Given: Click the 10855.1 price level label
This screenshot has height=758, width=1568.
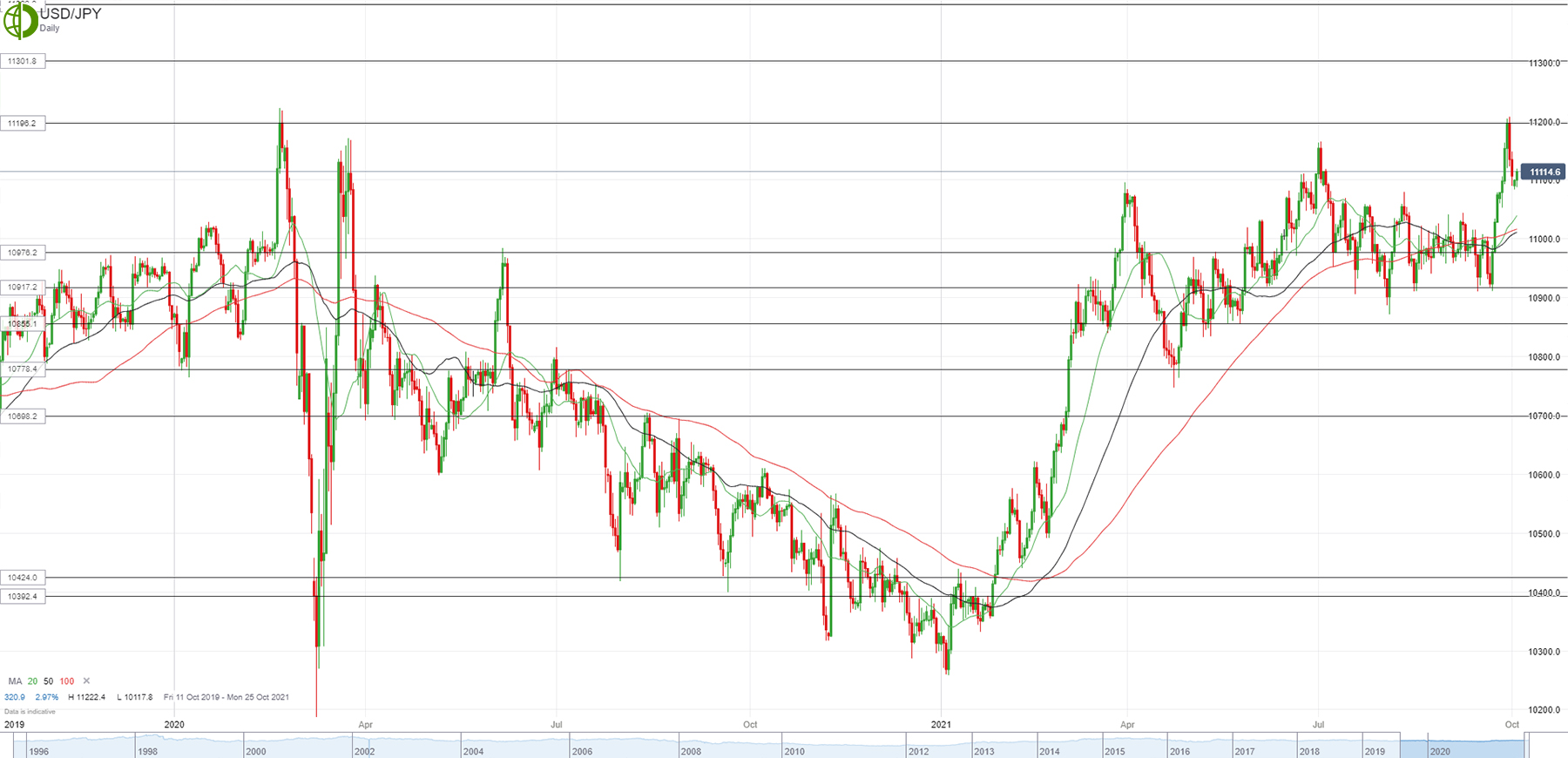Looking at the screenshot, I should click(23, 324).
